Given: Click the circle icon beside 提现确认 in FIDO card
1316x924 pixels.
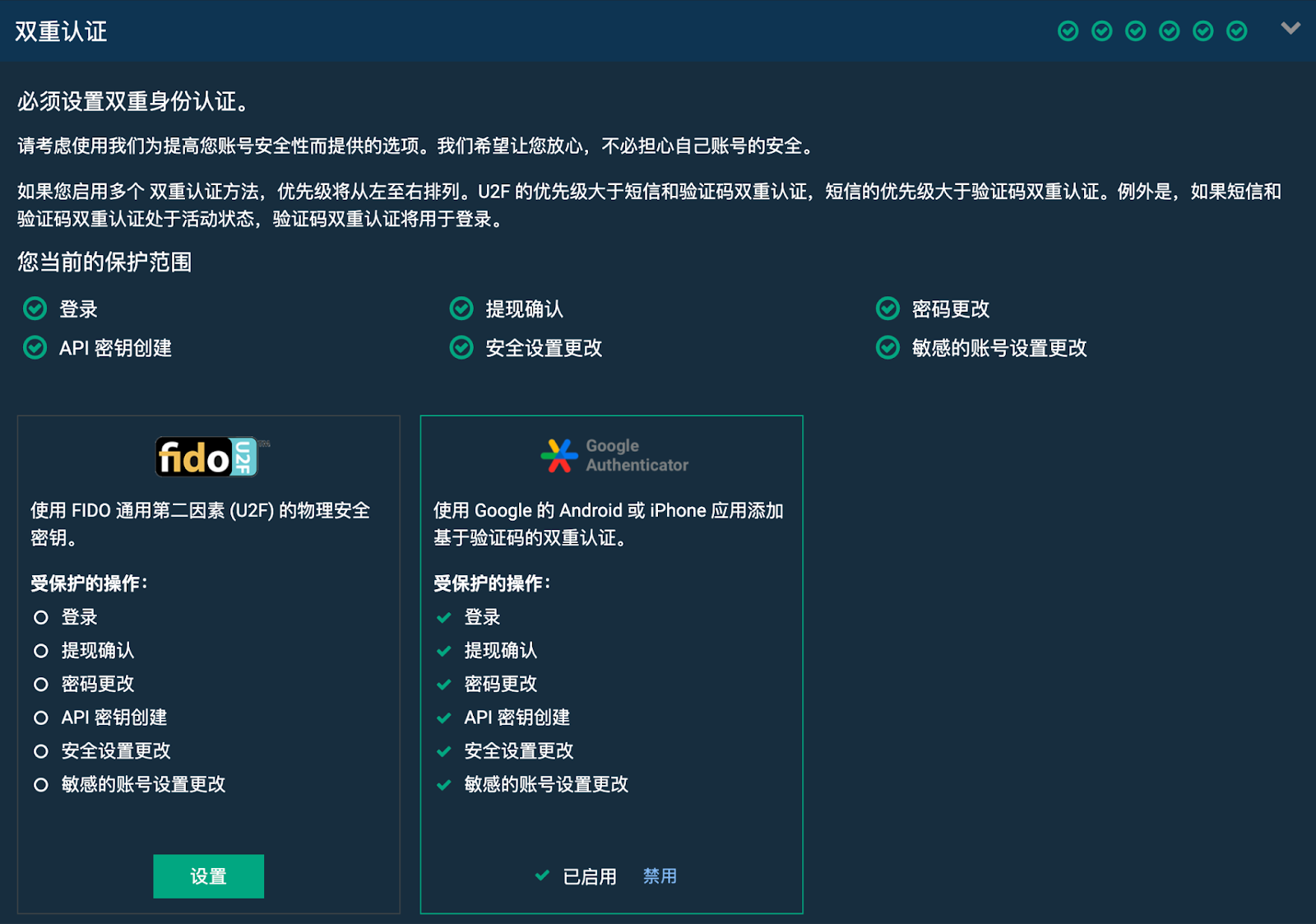Looking at the screenshot, I should click(41, 651).
